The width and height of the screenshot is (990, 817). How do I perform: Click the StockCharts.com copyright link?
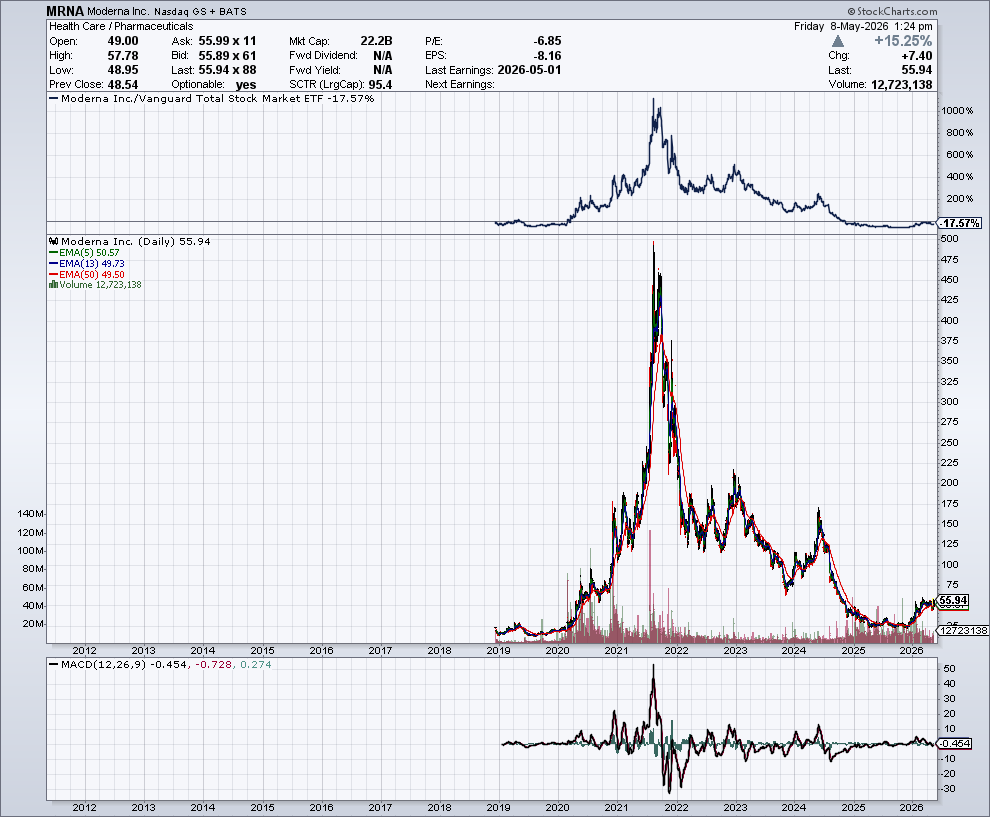pyautogui.click(x=893, y=11)
